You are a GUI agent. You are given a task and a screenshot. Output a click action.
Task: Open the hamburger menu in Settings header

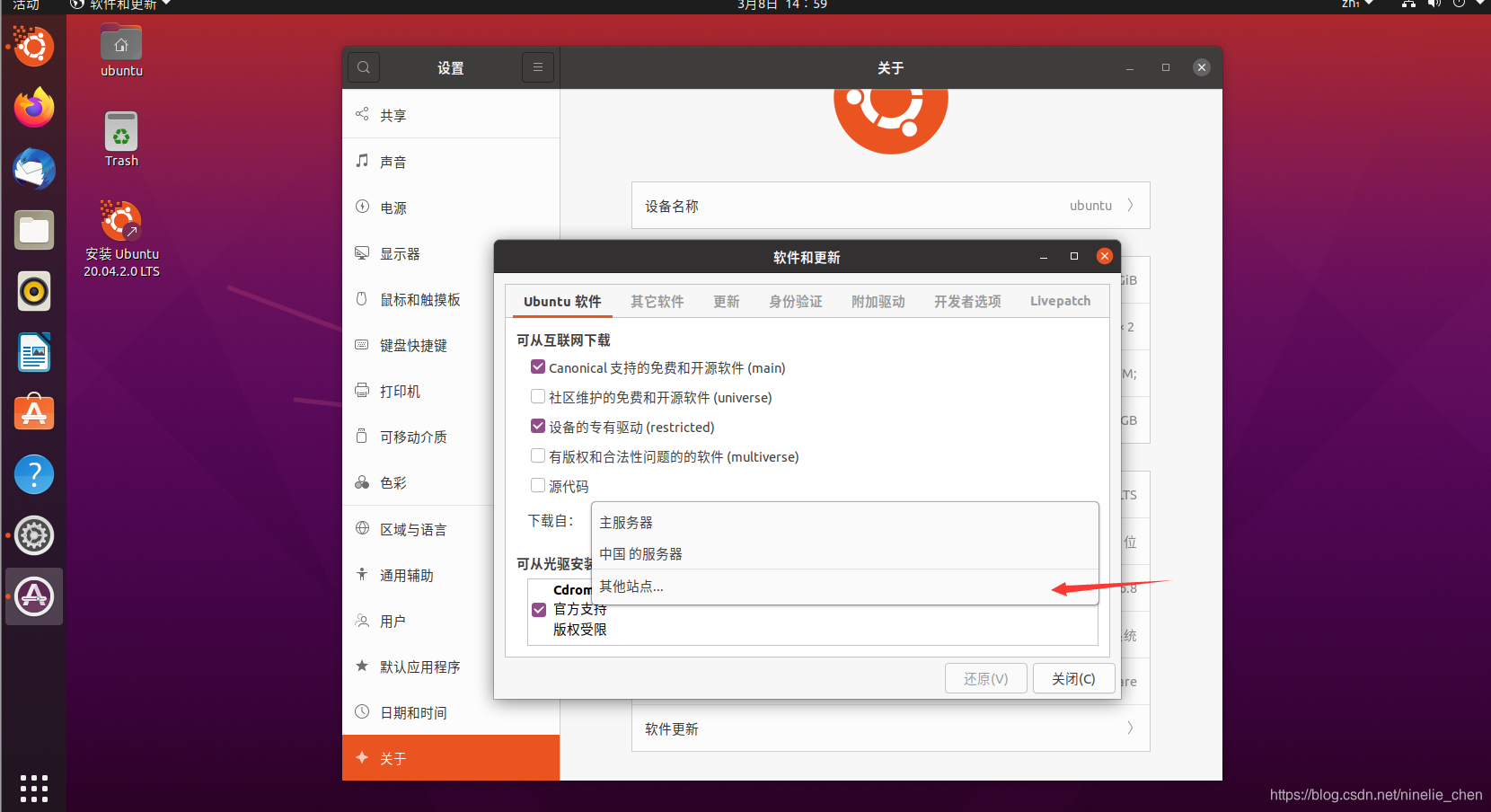538,67
